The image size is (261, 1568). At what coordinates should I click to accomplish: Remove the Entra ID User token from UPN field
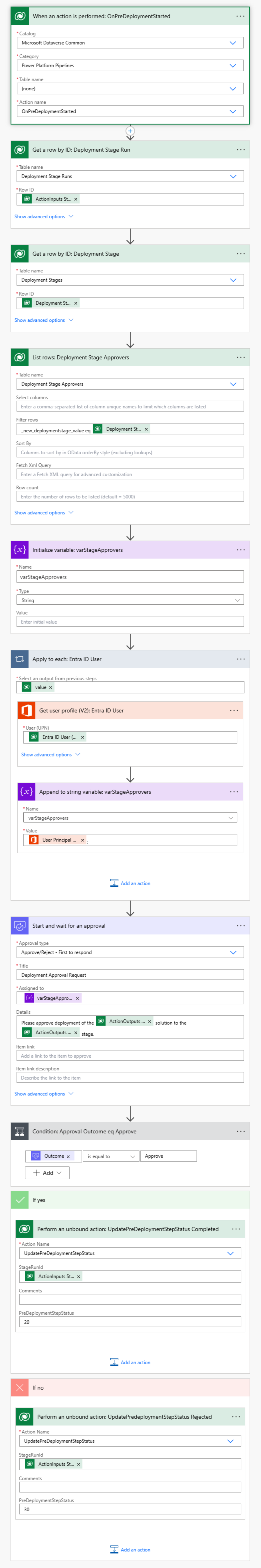(82, 737)
